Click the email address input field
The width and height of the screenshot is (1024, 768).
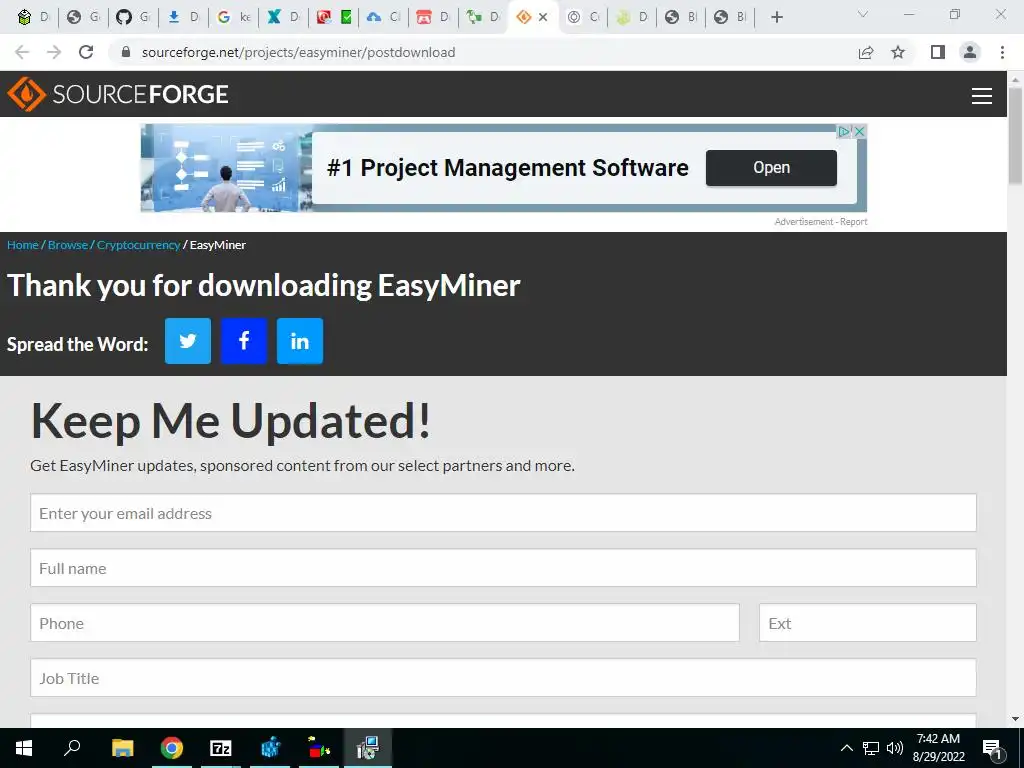click(x=504, y=513)
